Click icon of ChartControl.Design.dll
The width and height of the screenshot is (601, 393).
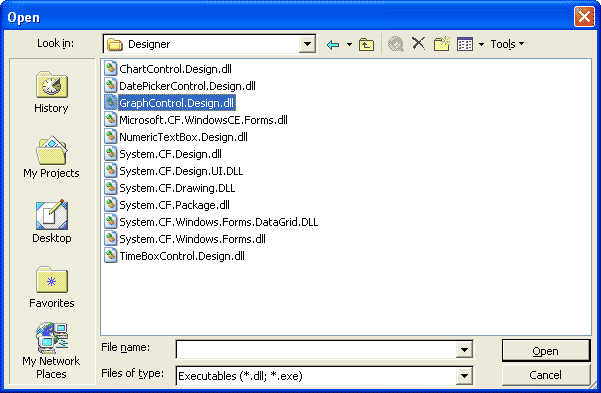(111, 69)
